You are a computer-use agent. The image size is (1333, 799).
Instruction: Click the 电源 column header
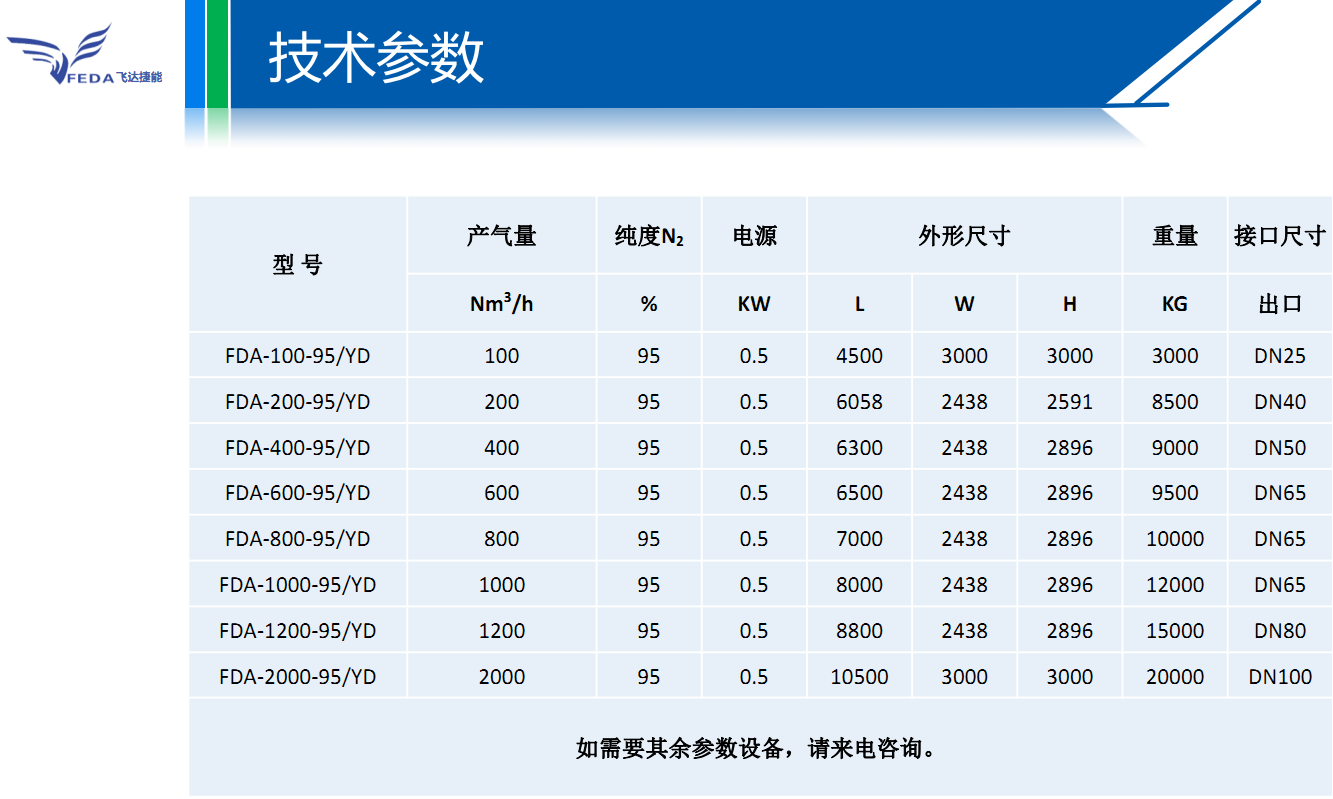click(754, 236)
